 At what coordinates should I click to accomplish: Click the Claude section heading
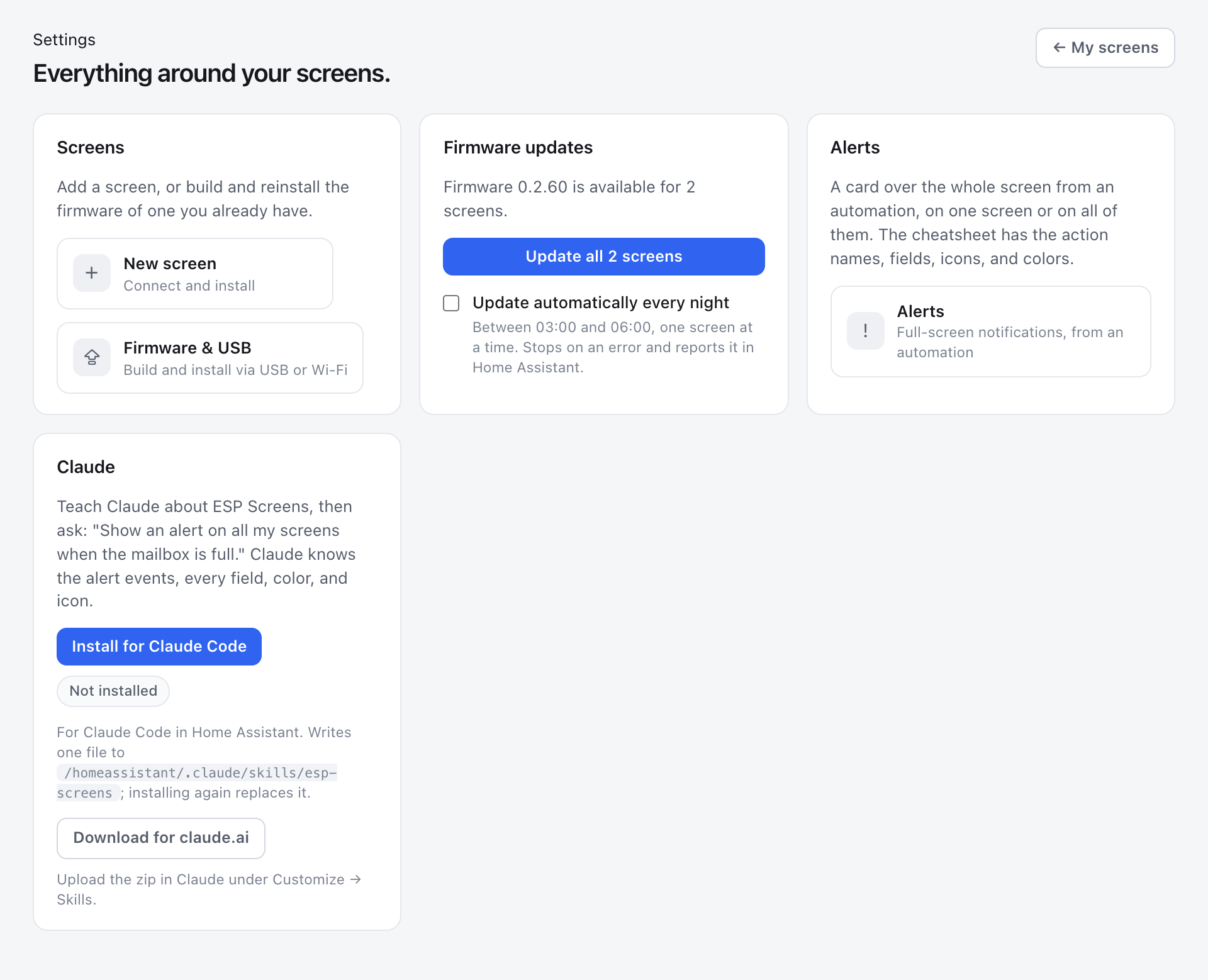coord(86,467)
